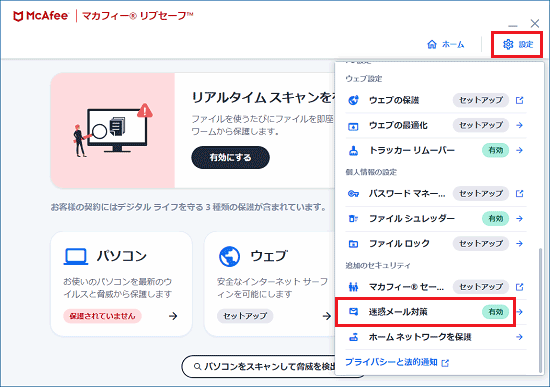Screen dimensions: 550x387
Task: Click the arrow next to ファイル シュレッダー
Action: [x=519, y=218]
